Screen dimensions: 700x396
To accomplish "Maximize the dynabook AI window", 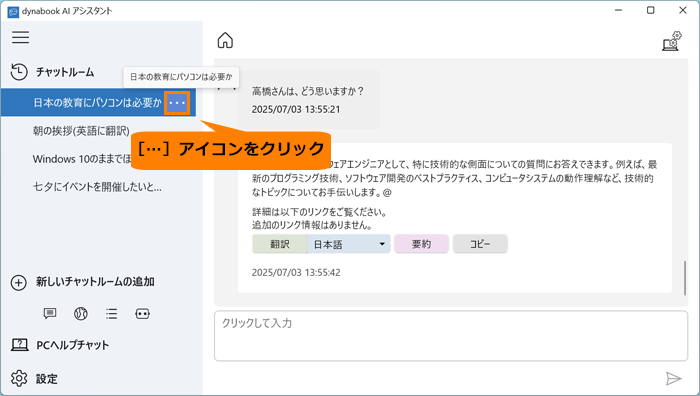I will (650, 10).
